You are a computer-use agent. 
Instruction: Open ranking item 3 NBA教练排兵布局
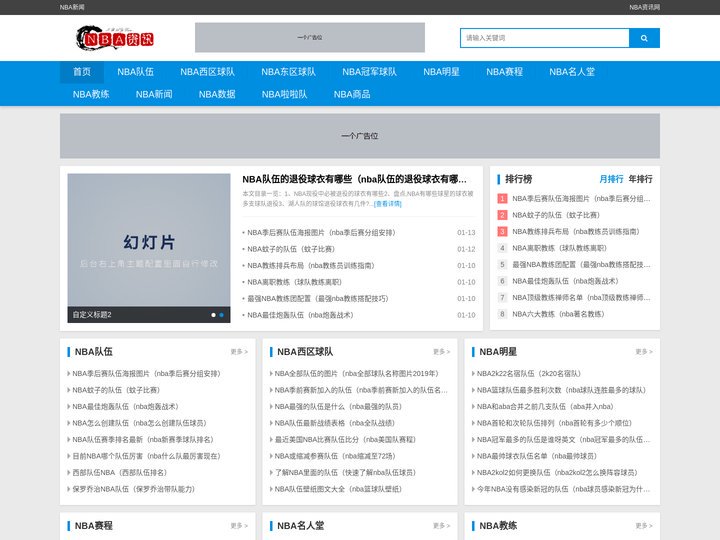point(575,231)
